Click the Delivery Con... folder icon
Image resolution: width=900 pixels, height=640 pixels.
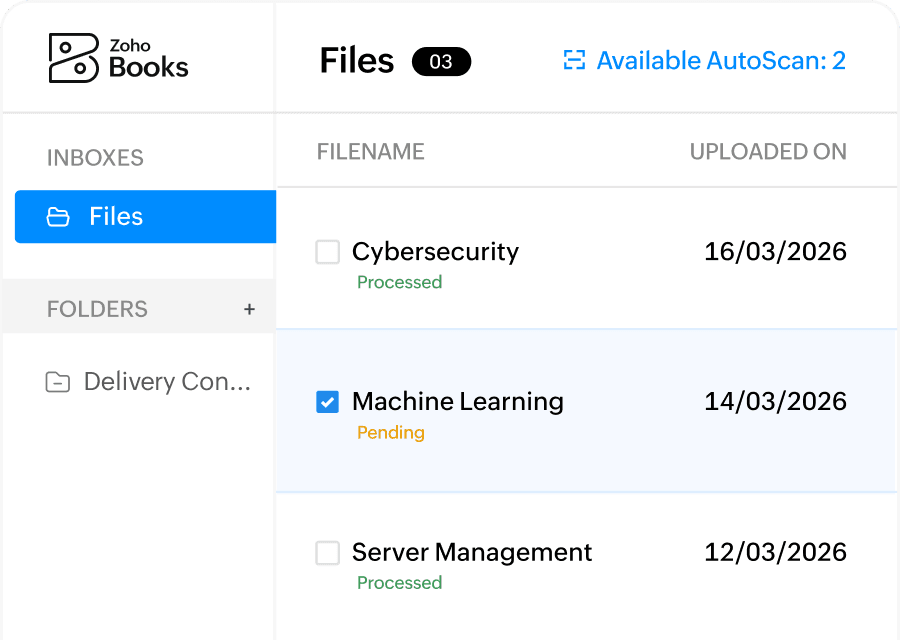point(57,382)
